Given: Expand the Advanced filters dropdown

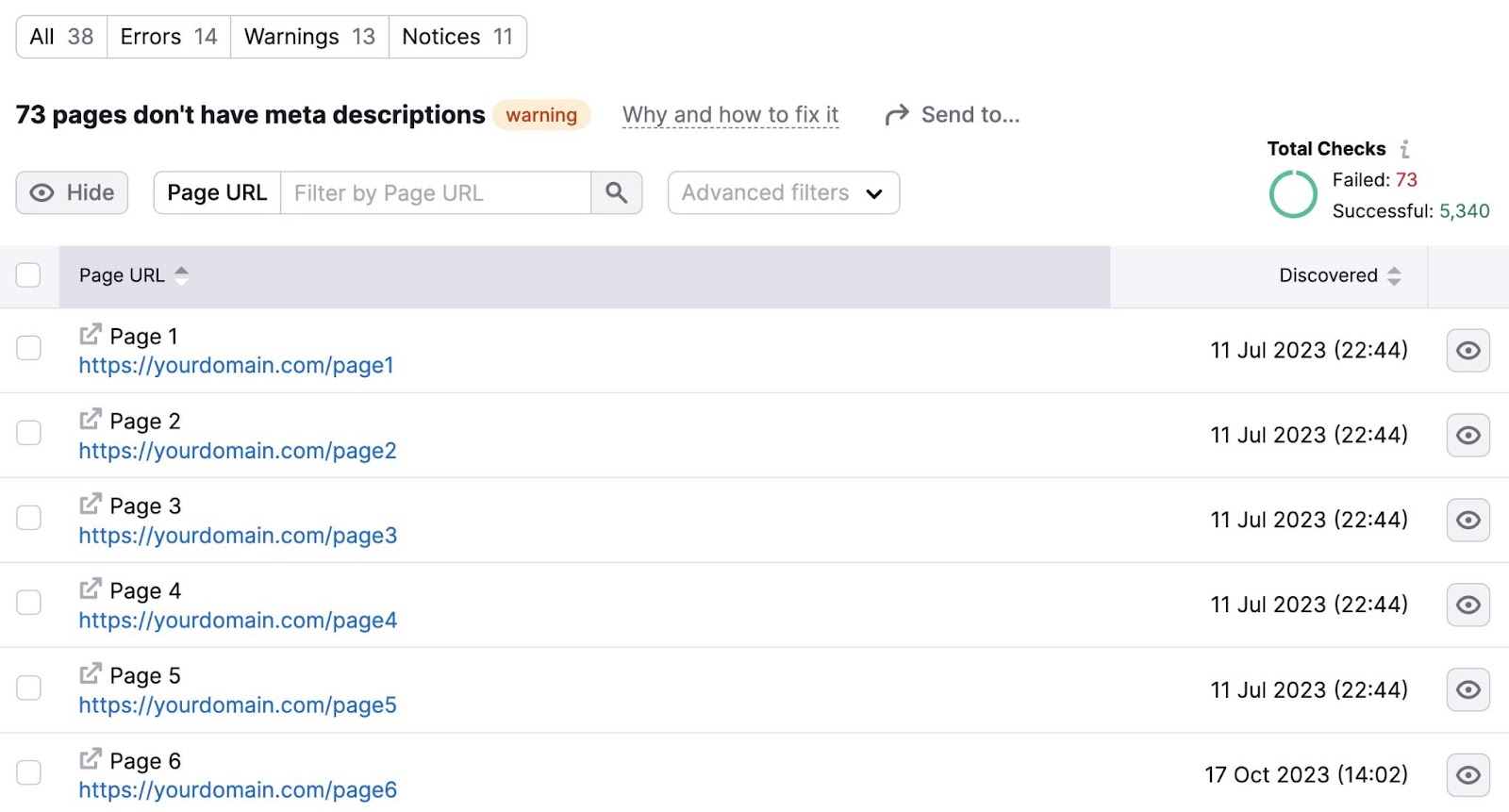Looking at the screenshot, I should [784, 192].
